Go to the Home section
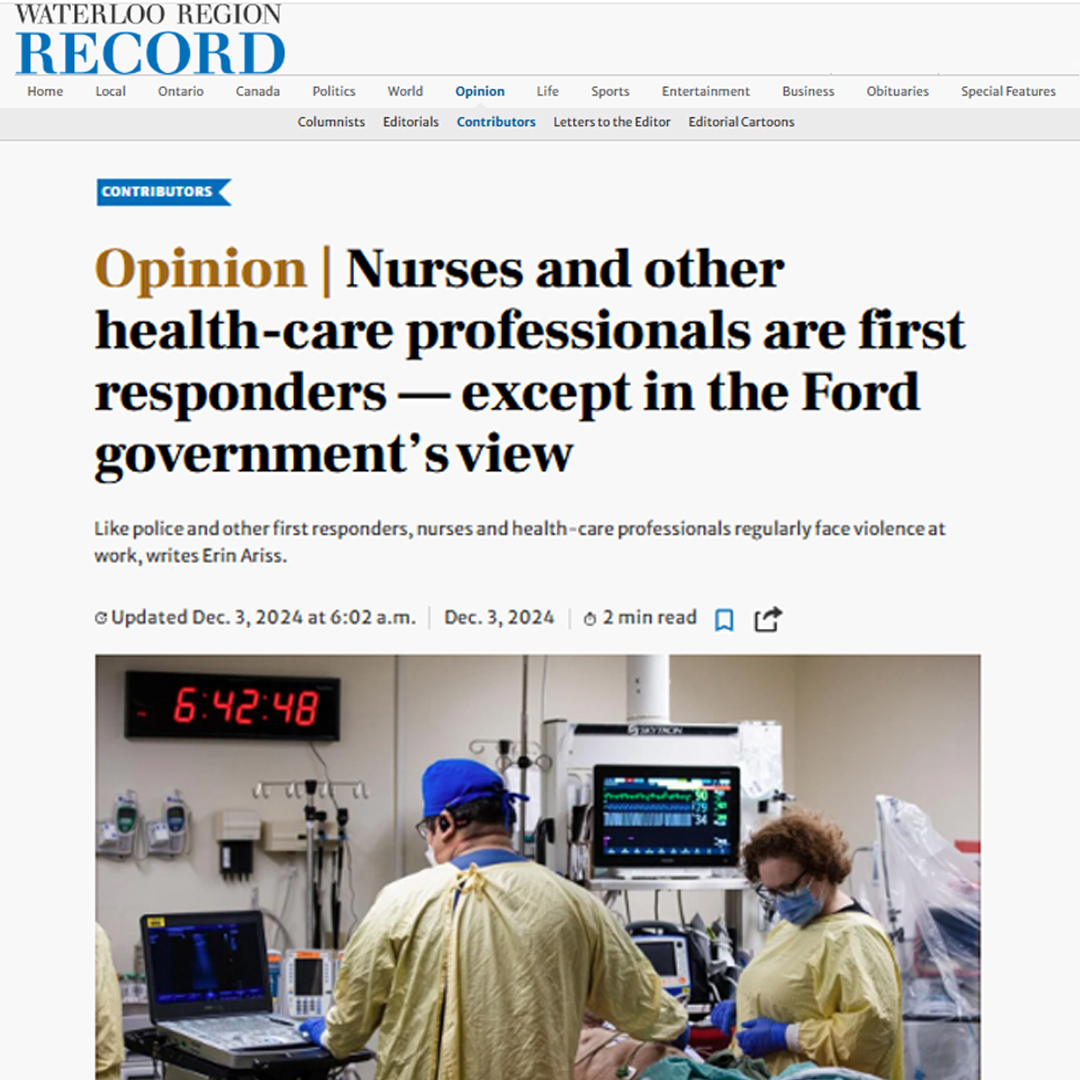This screenshot has width=1080, height=1080. 44,91
